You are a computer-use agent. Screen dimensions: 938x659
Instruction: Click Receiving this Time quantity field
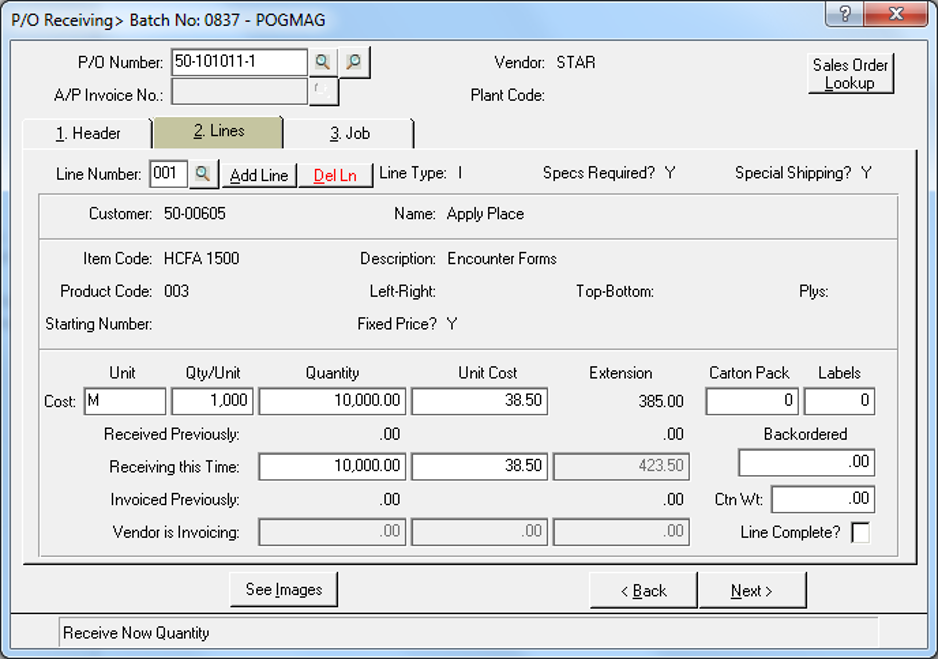tap(332, 466)
